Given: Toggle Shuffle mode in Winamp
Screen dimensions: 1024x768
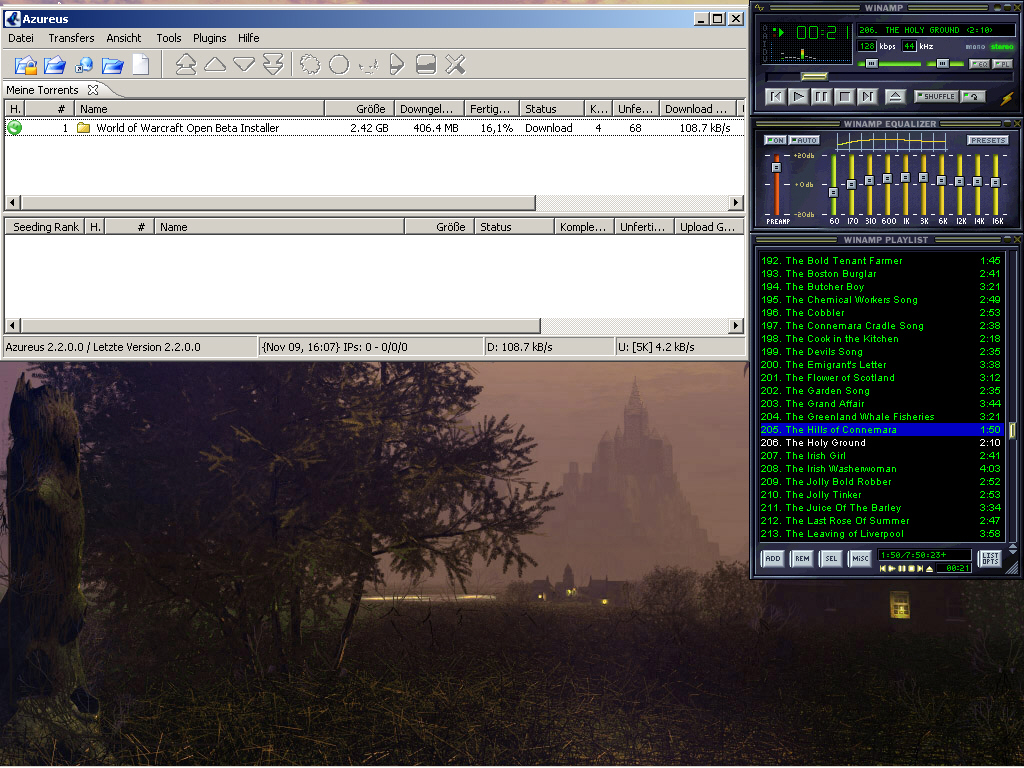Looking at the screenshot, I should (936, 97).
